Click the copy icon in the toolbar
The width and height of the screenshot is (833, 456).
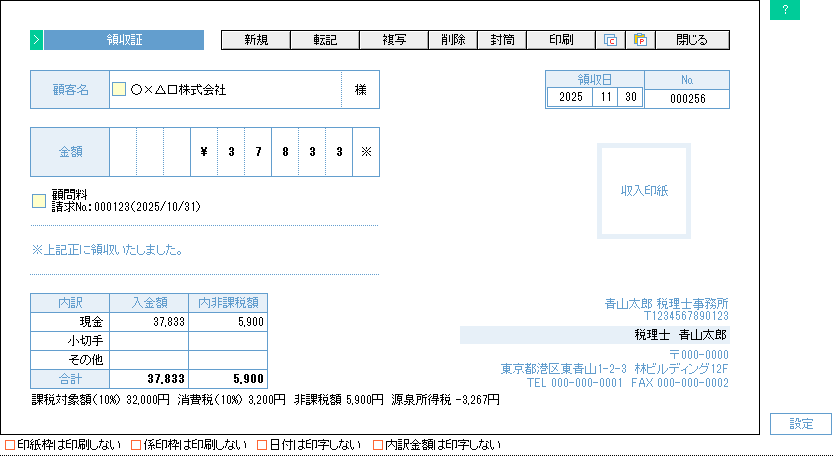point(611,41)
